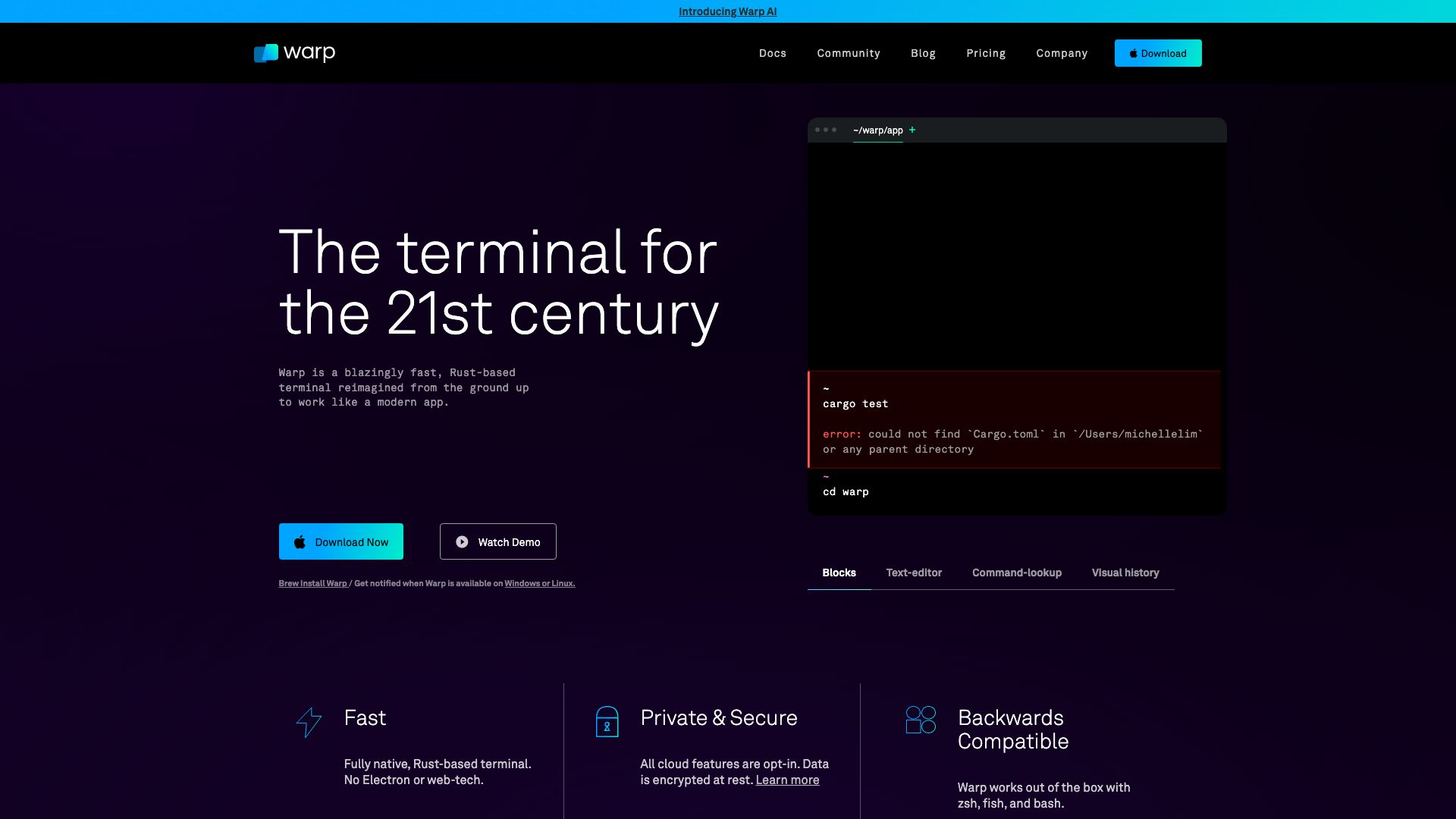
Task: Switch to the Command-lookup demo tab
Action: tap(1016, 573)
